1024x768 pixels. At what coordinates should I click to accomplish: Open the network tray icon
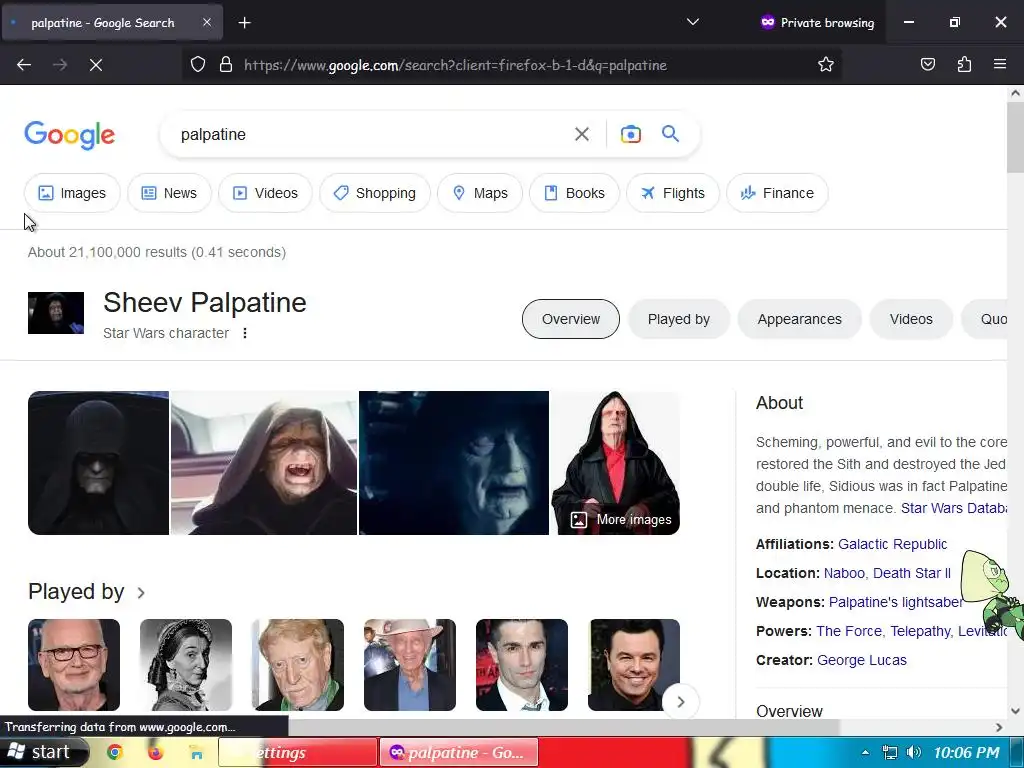tap(889, 752)
